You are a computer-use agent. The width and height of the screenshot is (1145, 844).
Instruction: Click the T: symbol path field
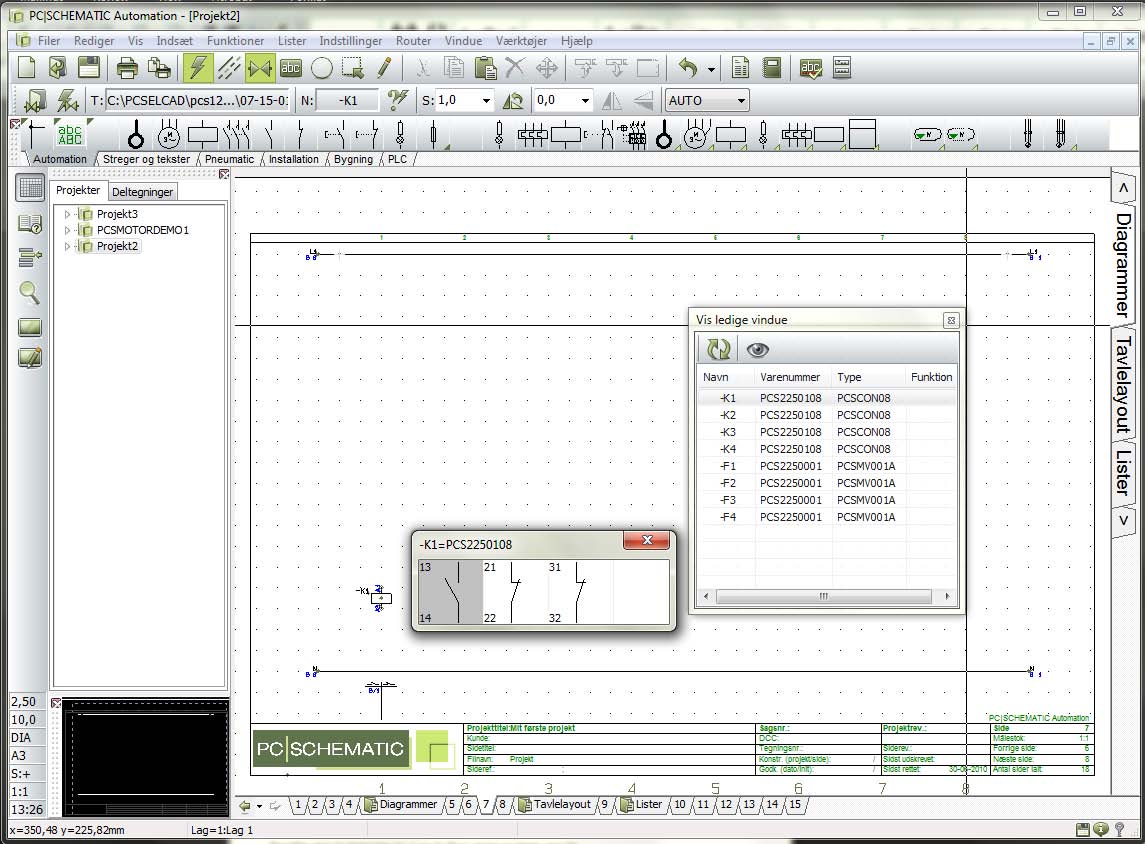[197, 101]
